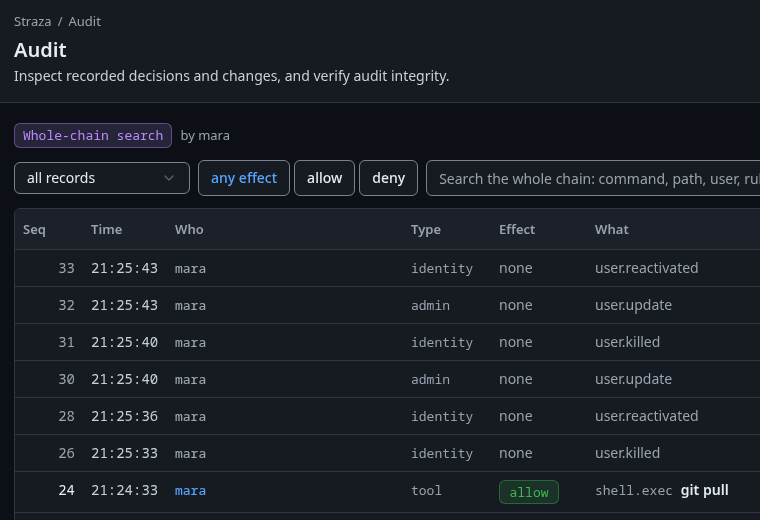Select sequence number 24
Viewport: 760px width, 520px height.
pos(66,490)
